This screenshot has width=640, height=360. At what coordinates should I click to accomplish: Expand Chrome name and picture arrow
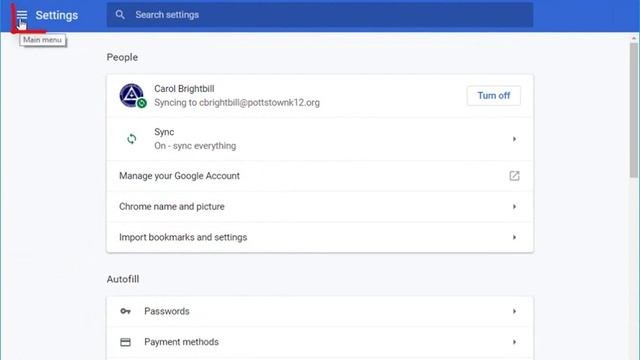click(x=514, y=207)
